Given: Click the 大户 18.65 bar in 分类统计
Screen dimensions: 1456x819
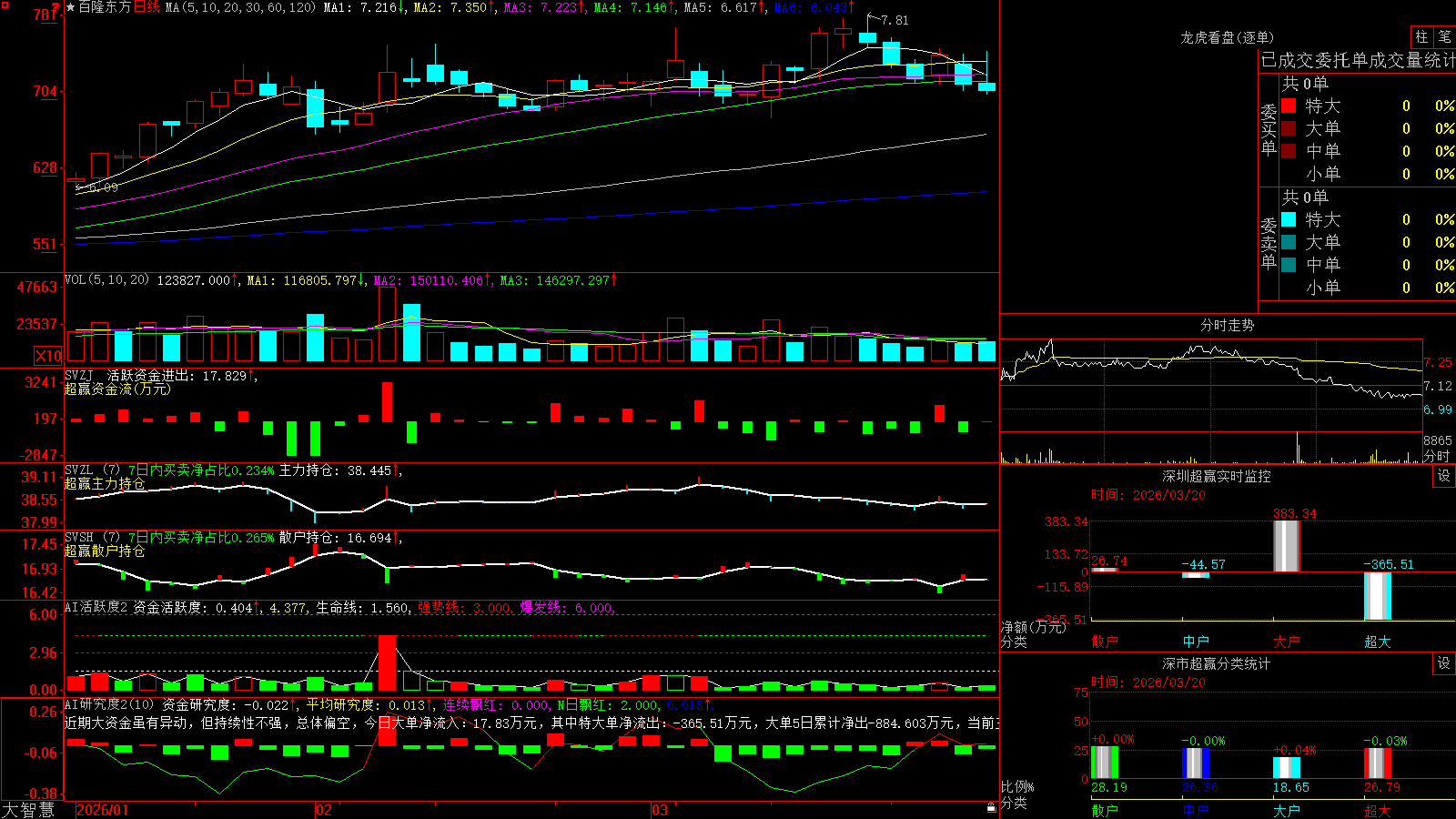Looking at the screenshot, I should (x=1287, y=767).
